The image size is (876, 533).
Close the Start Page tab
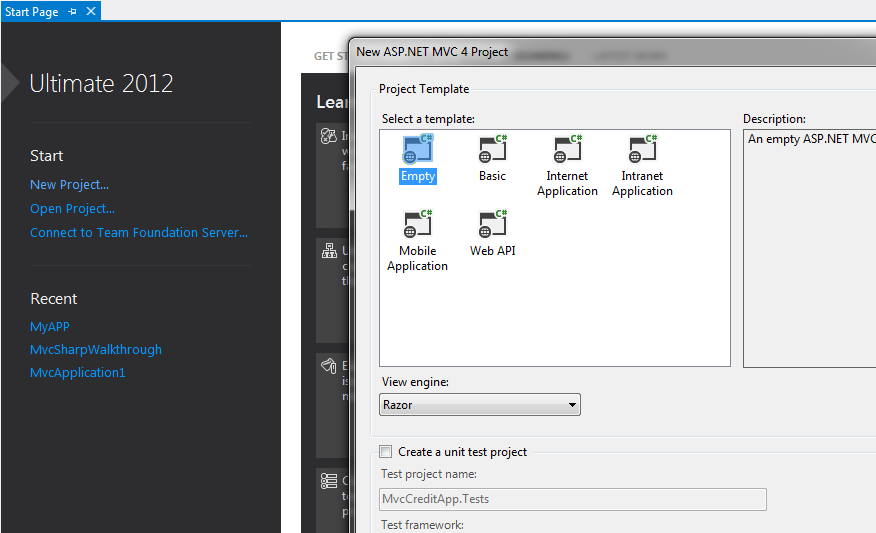pos(91,11)
